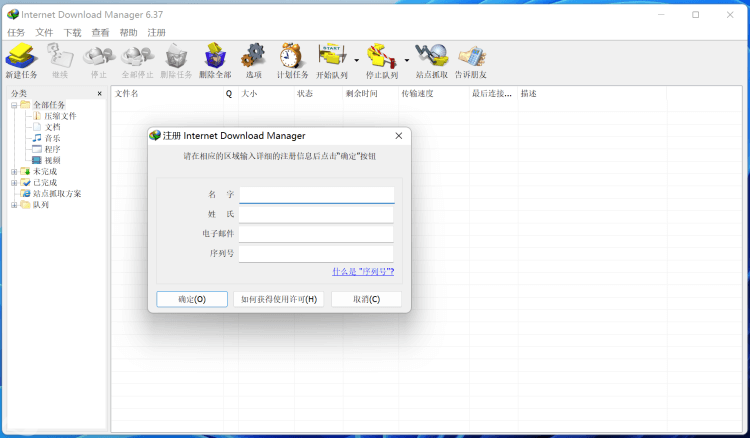Close the 注册 Internet Download Manager dialog

[x=398, y=136]
